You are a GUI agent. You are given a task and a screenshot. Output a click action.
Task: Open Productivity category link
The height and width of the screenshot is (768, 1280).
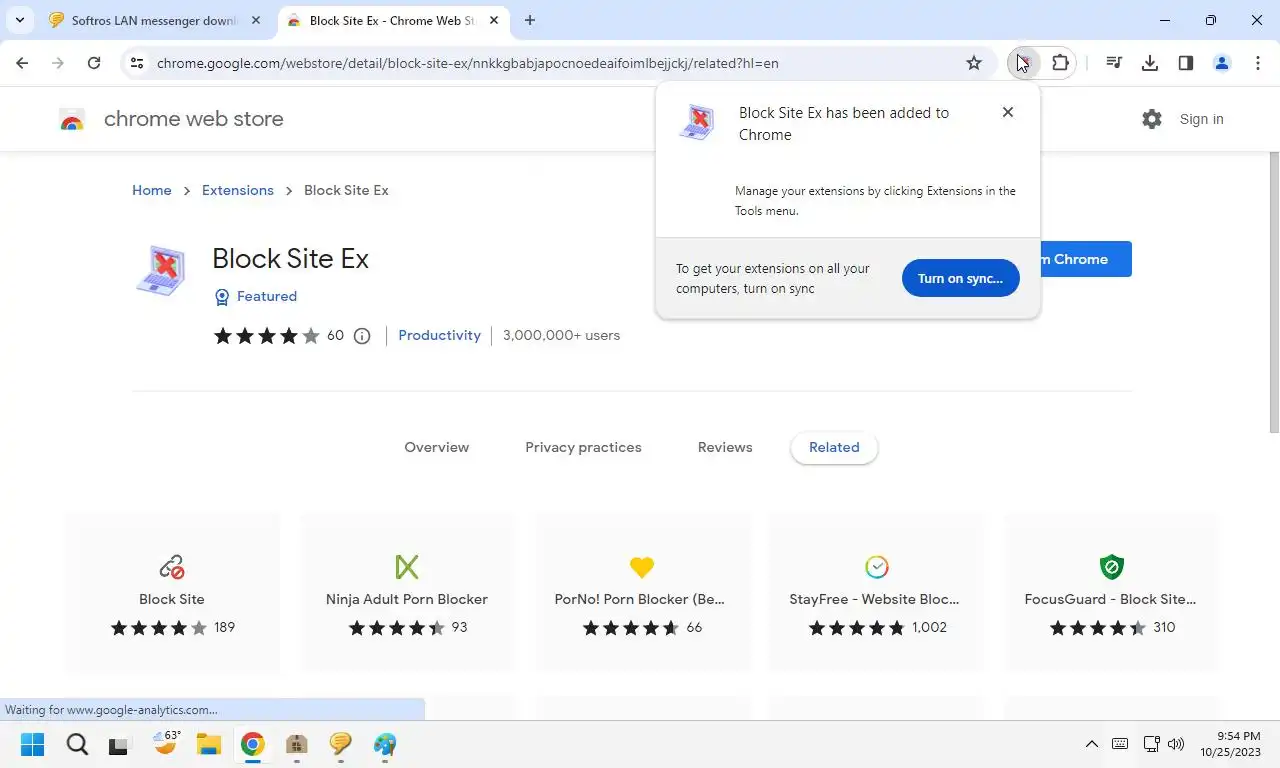pyautogui.click(x=439, y=335)
